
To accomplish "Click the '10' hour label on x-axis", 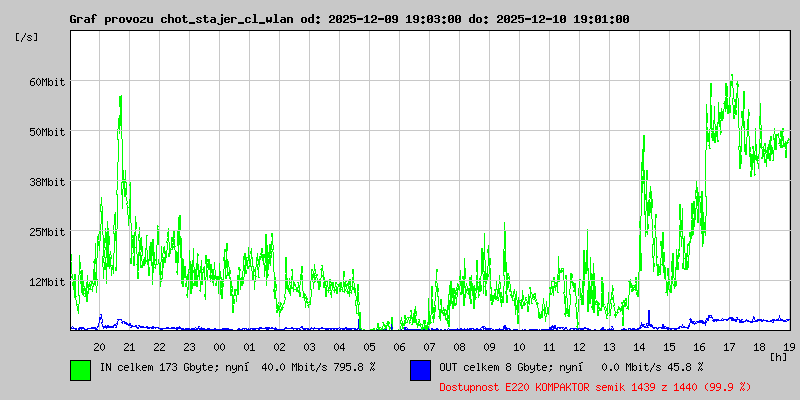I will click(x=519, y=347).
